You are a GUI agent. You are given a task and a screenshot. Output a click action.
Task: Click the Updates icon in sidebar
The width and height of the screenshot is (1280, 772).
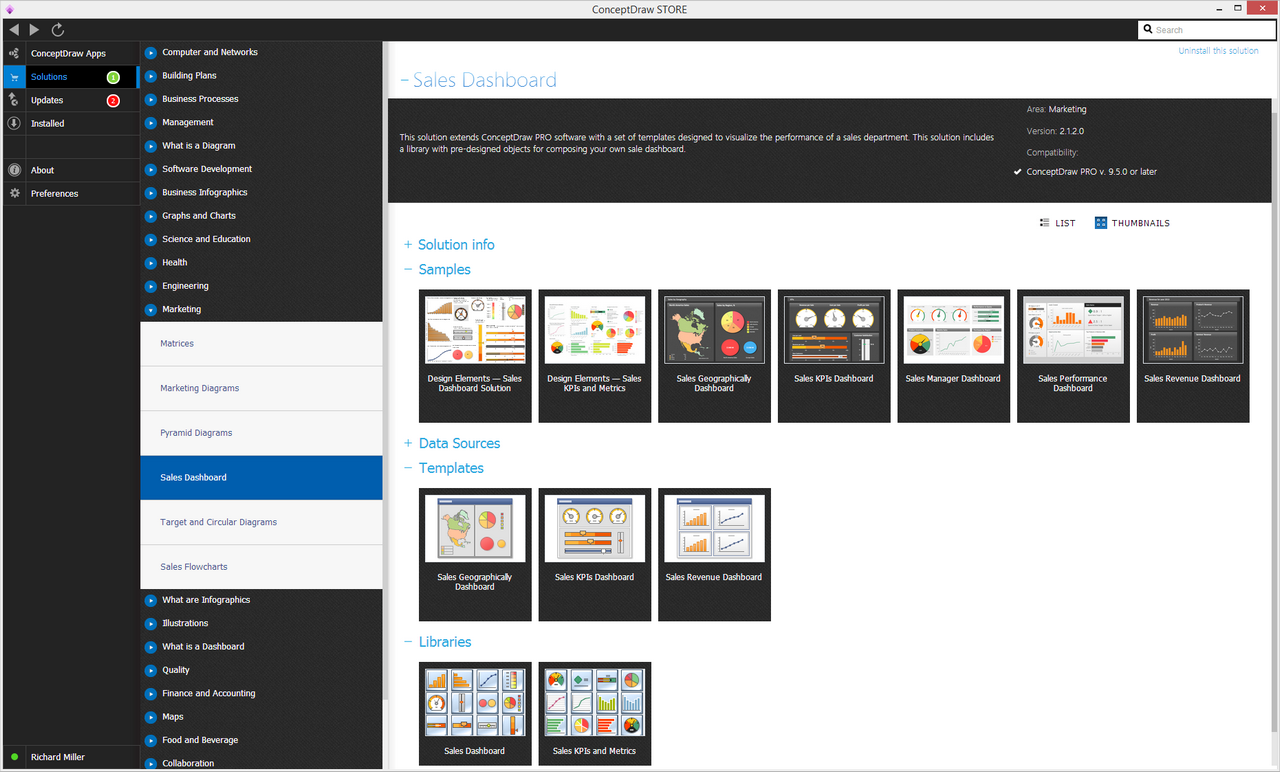pos(14,100)
